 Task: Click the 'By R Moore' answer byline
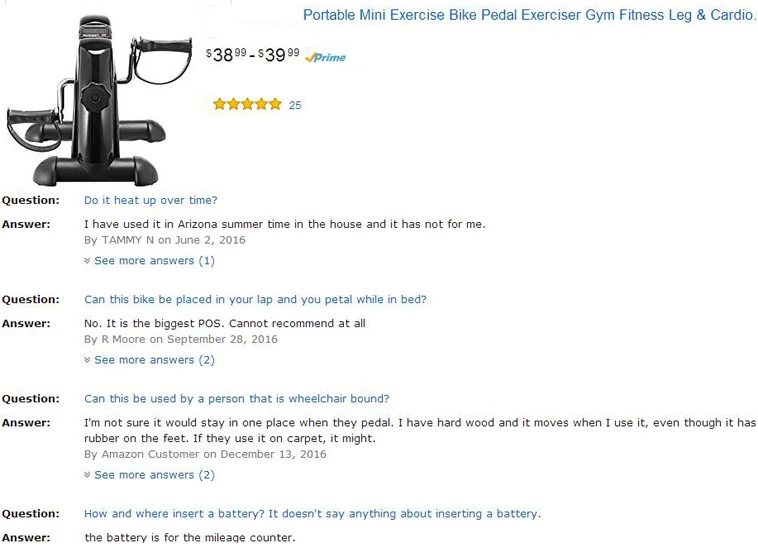(x=180, y=339)
